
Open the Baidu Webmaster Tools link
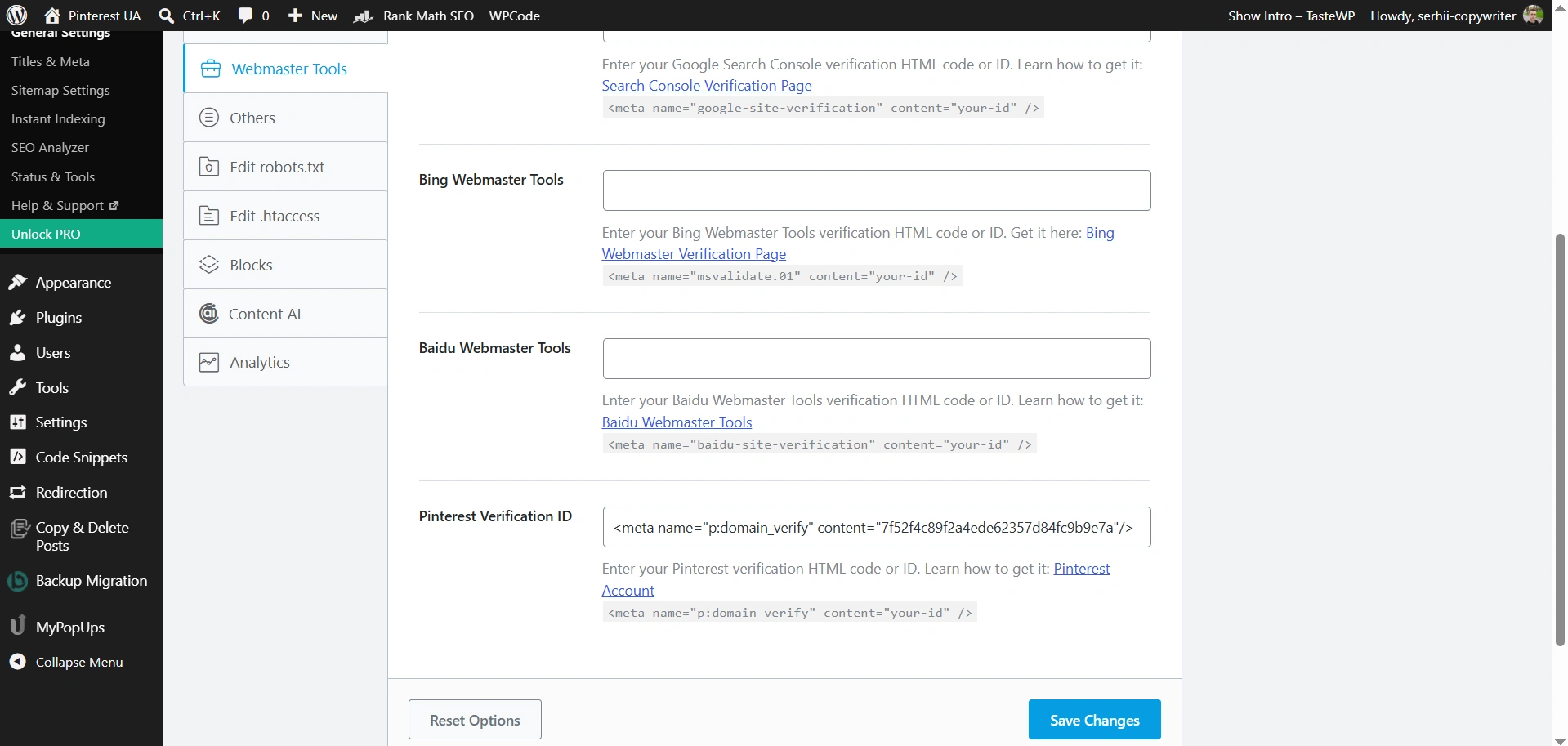pyautogui.click(x=677, y=422)
